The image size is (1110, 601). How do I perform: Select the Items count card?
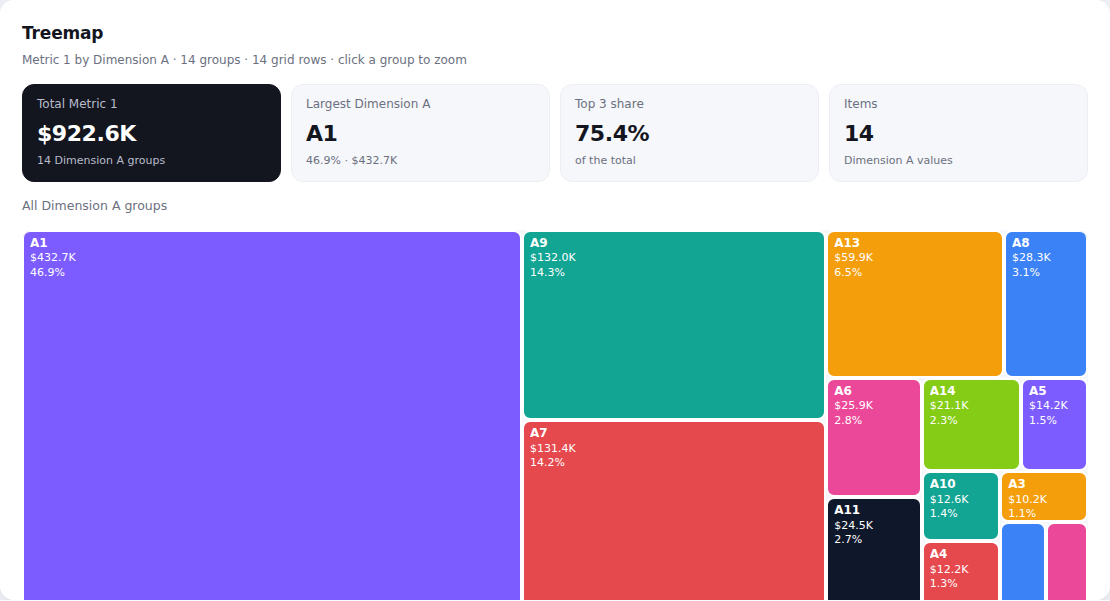959,133
